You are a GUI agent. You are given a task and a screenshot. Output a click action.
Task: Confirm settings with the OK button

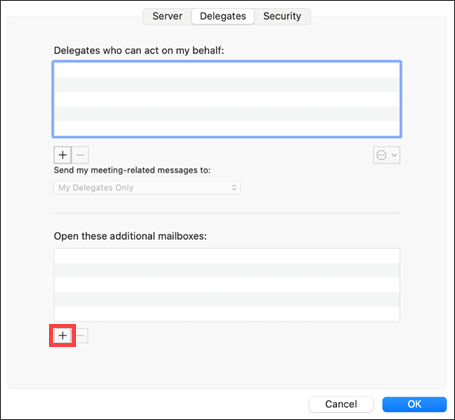[414, 404]
